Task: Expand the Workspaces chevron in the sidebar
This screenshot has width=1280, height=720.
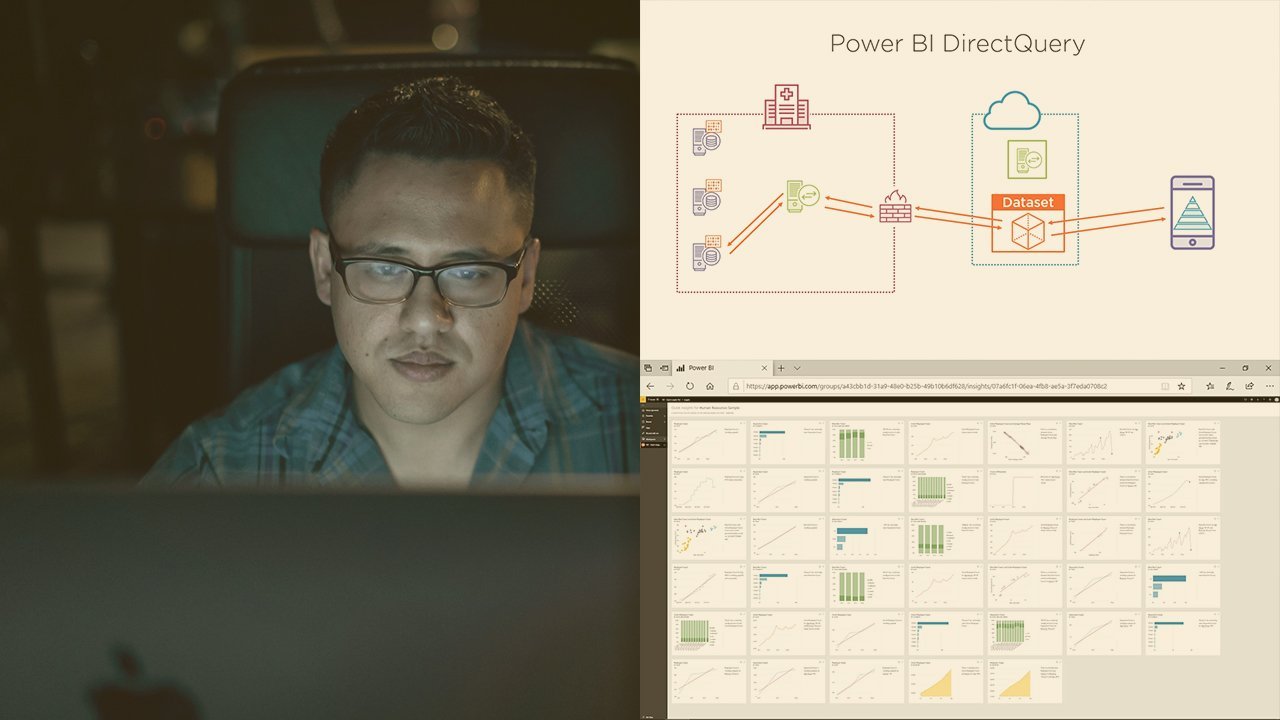Action: click(x=663, y=439)
